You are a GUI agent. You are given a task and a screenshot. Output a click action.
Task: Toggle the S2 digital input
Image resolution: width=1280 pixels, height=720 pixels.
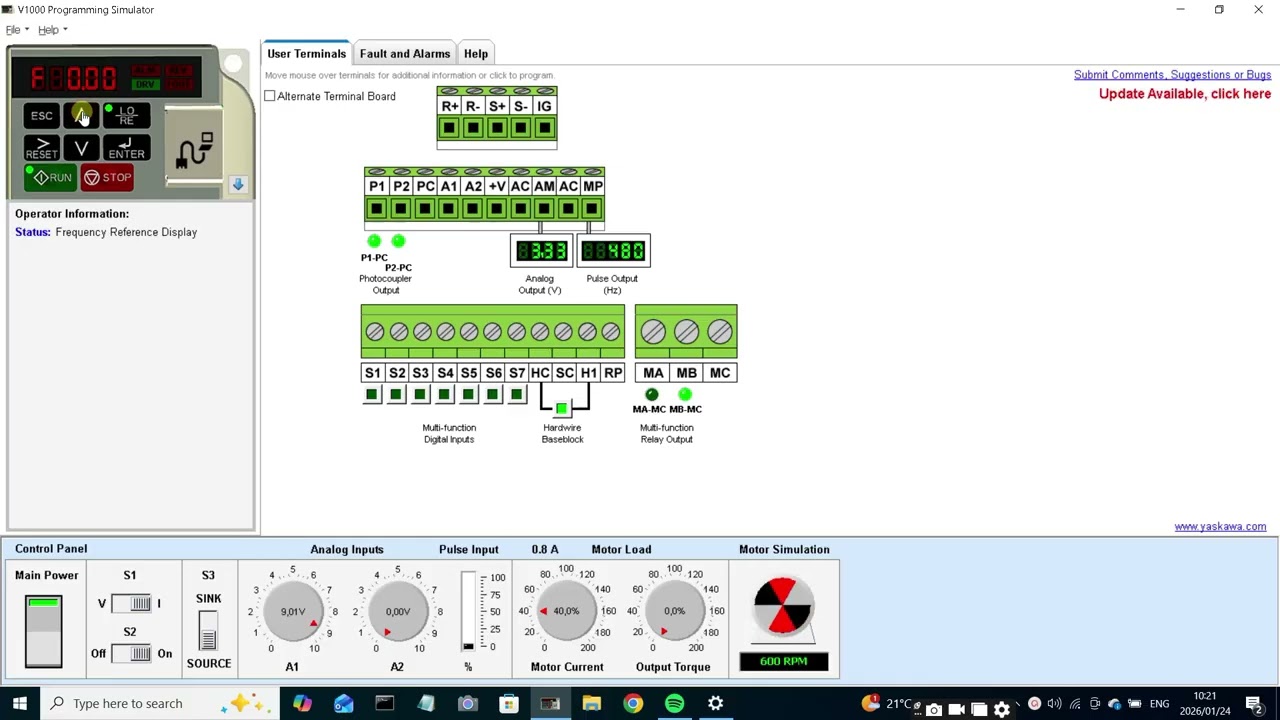[x=396, y=395]
